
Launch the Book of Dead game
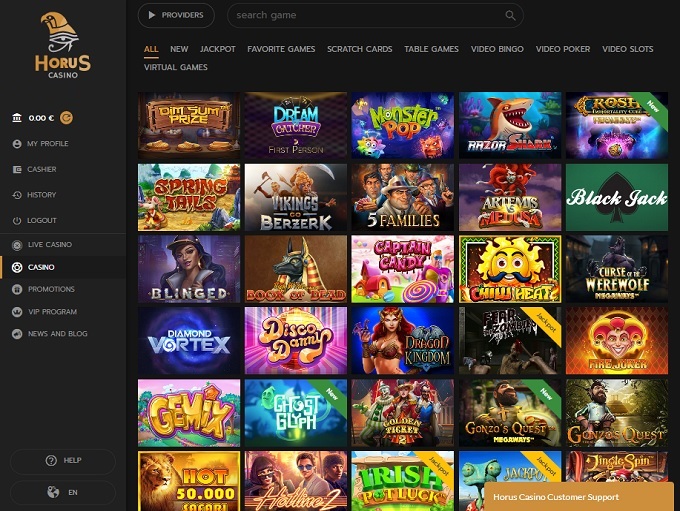(296, 268)
